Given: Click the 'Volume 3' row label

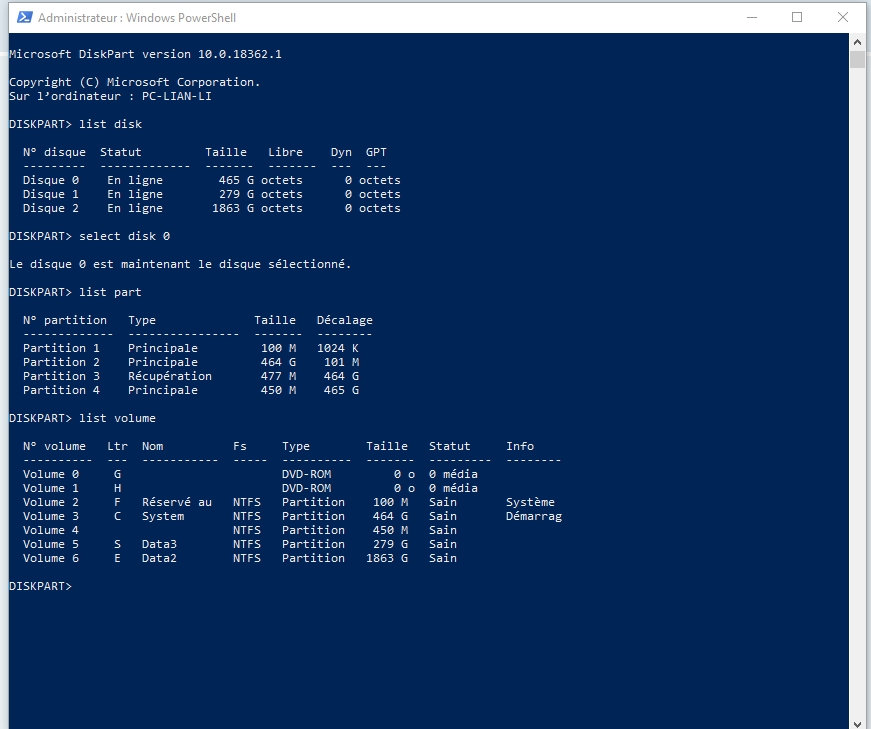Looking at the screenshot, I should [51, 516].
